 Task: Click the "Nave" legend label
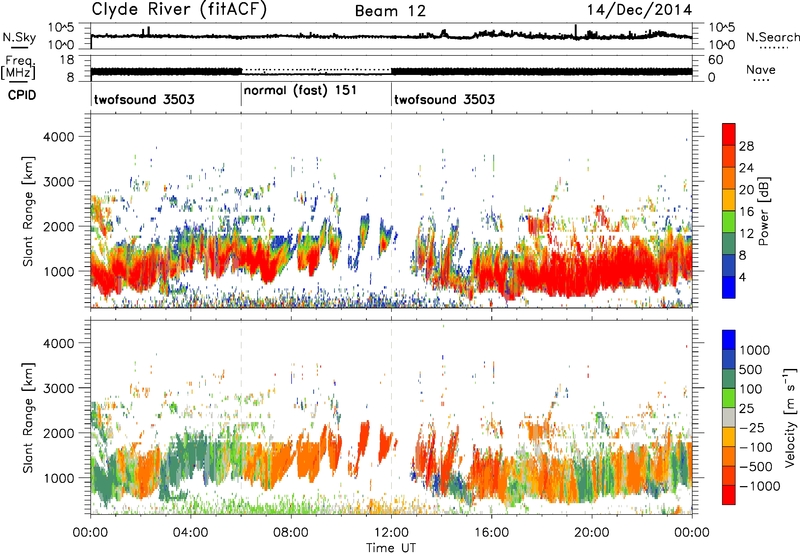tap(761, 69)
